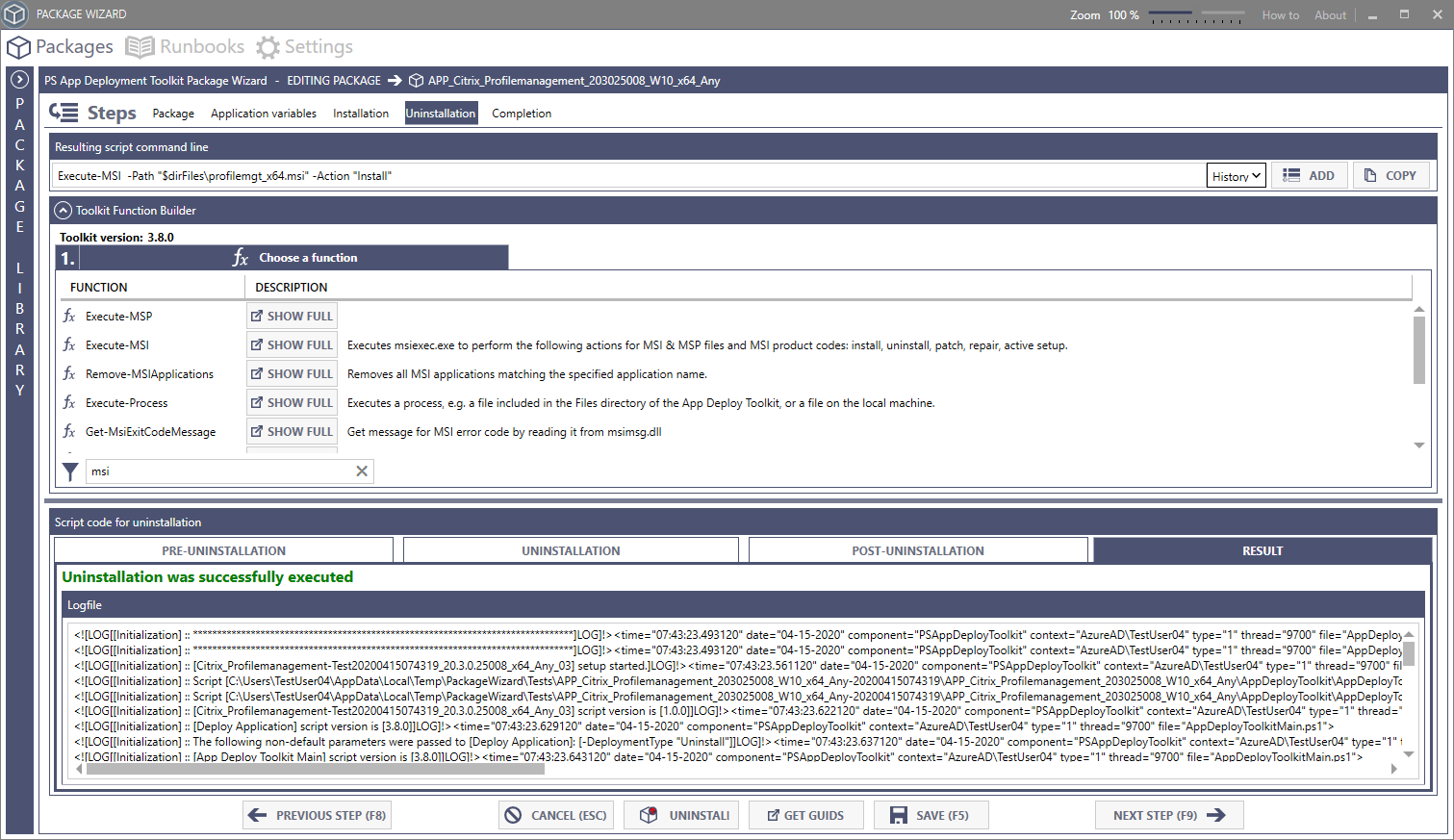Click the Choose a function header
The image size is (1454, 840).
tap(293, 258)
